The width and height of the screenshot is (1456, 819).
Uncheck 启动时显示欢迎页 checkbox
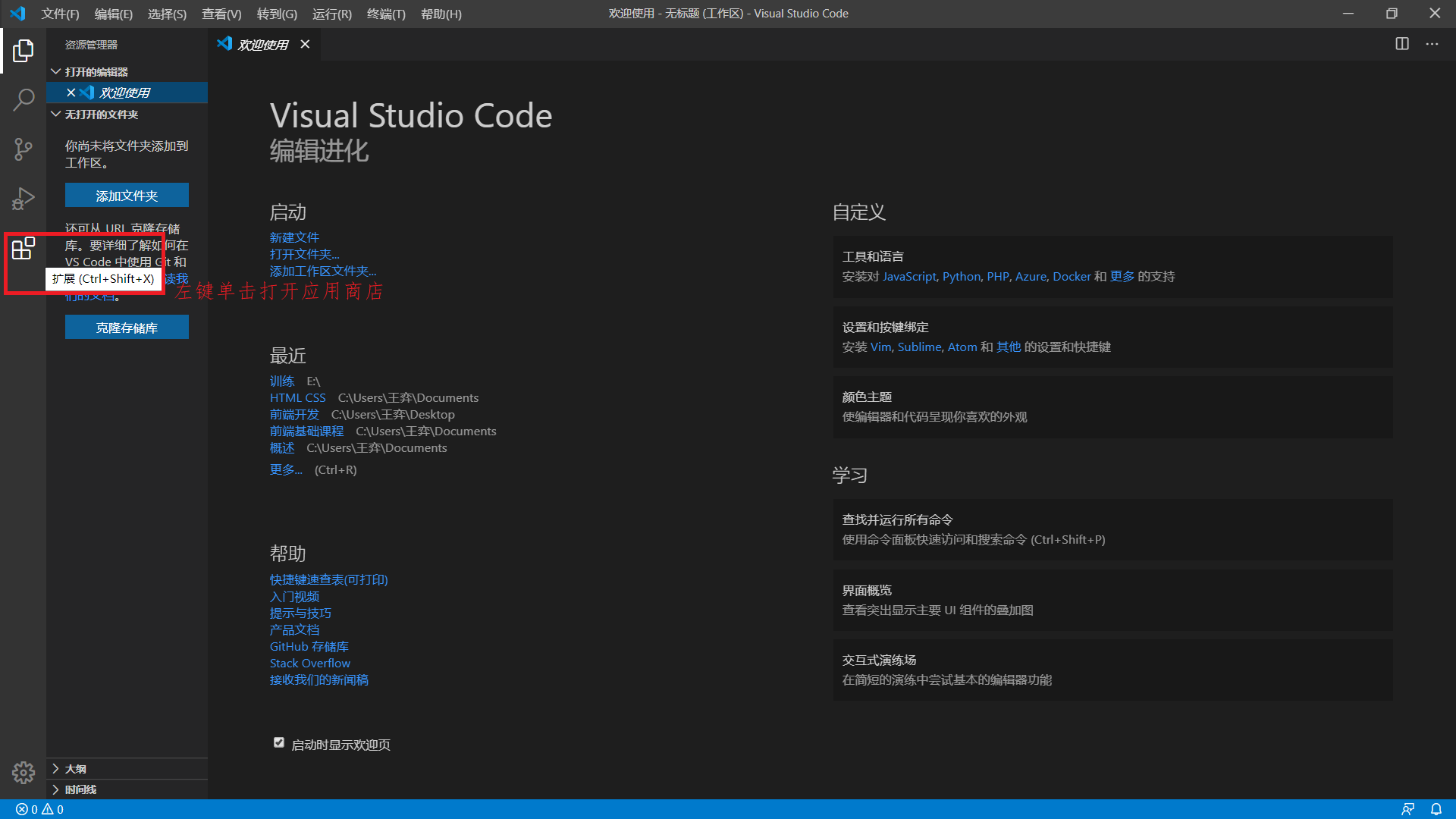[278, 742]
